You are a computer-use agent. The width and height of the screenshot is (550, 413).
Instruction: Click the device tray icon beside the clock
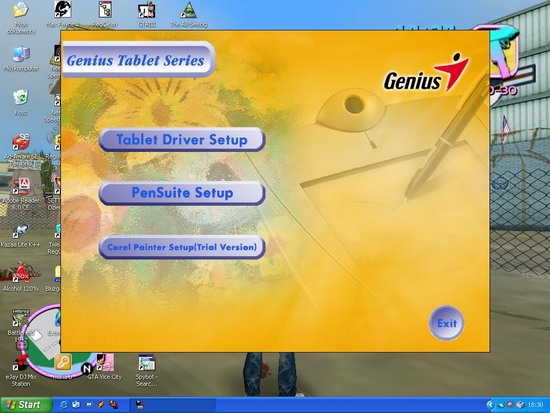tap(520, 405)
